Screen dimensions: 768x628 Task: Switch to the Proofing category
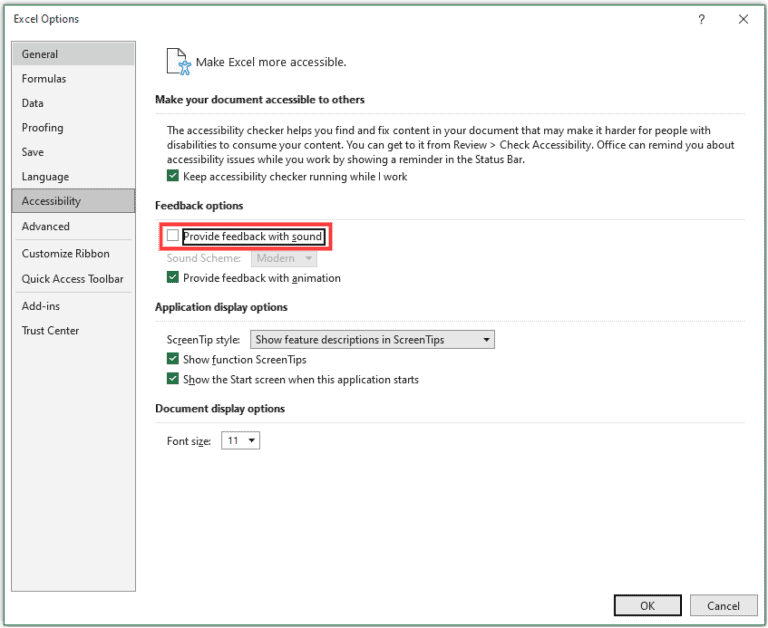tap(73, 127)
